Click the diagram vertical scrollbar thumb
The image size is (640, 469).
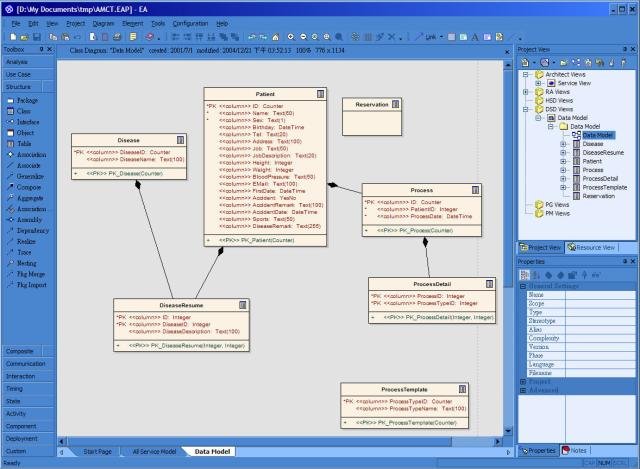pos(508,178)
